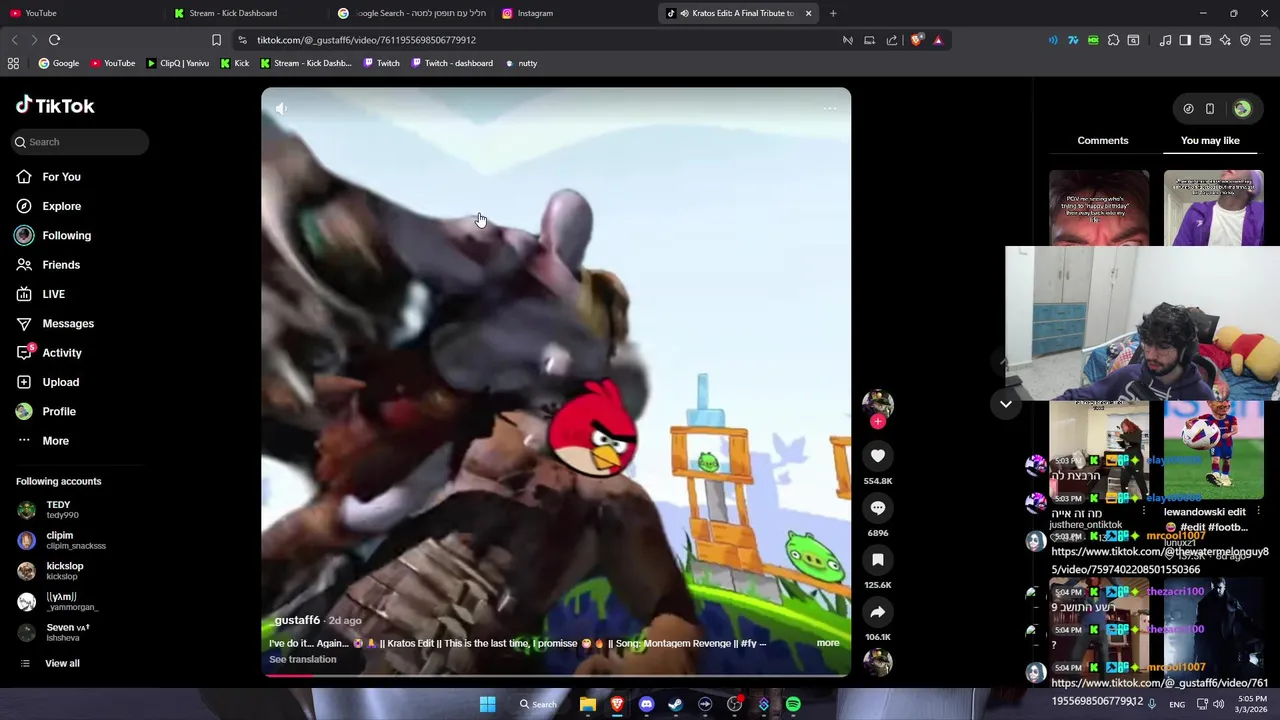Reload the TikTok page
The image size is (1280, 720).
(x=54, y=40)
